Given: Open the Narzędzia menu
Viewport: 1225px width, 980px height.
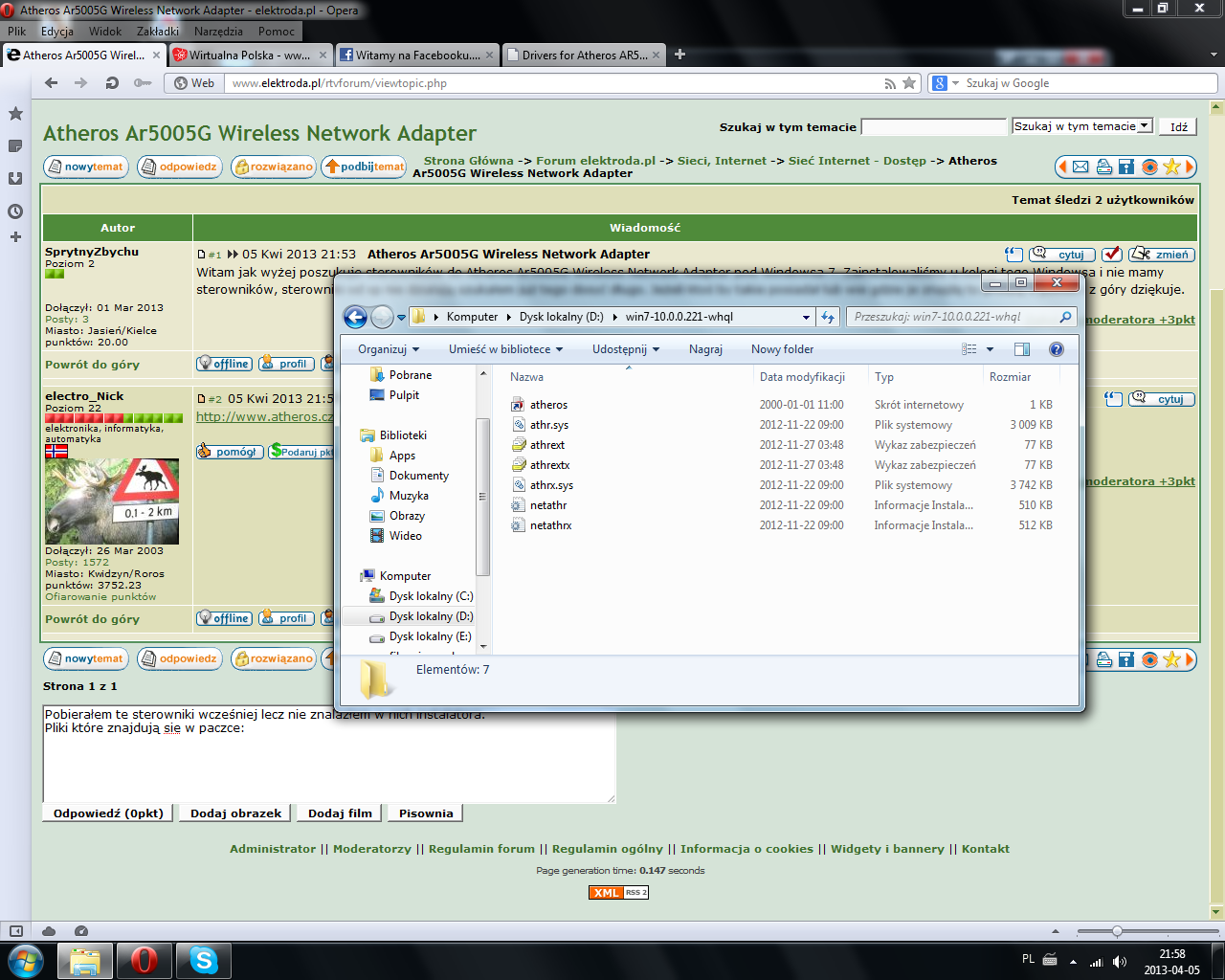Looking at the screenshot, I should click(218, 32).
